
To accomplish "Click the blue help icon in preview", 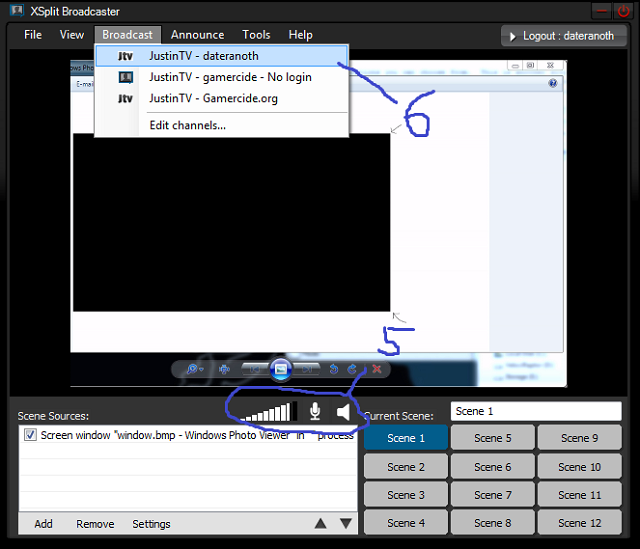I will [x=553, y=84].
